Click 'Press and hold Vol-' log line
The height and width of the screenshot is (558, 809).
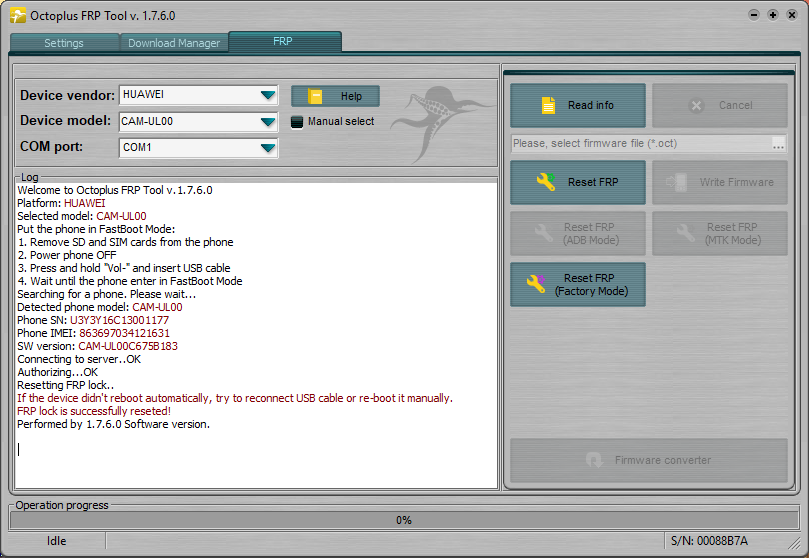coord(124,268)
